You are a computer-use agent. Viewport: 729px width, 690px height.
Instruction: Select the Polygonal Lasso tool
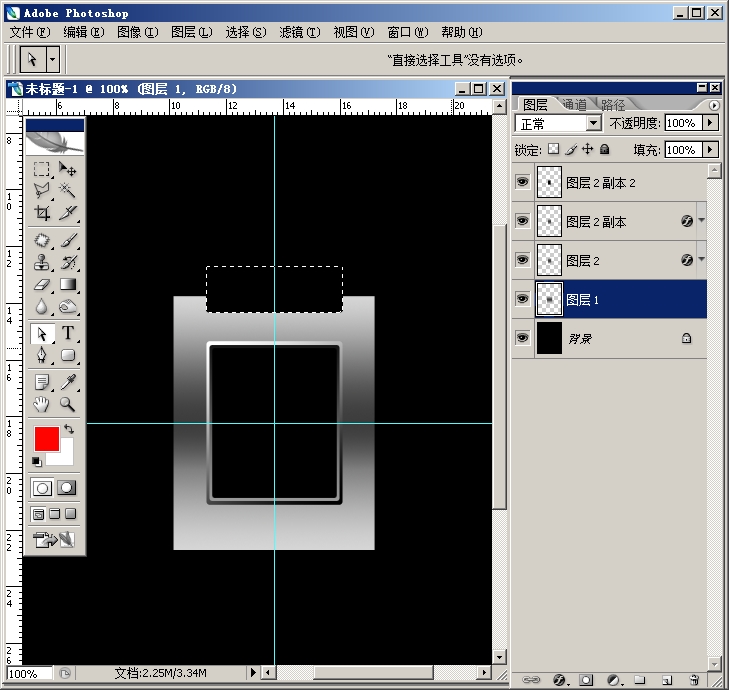coord(41,191)
